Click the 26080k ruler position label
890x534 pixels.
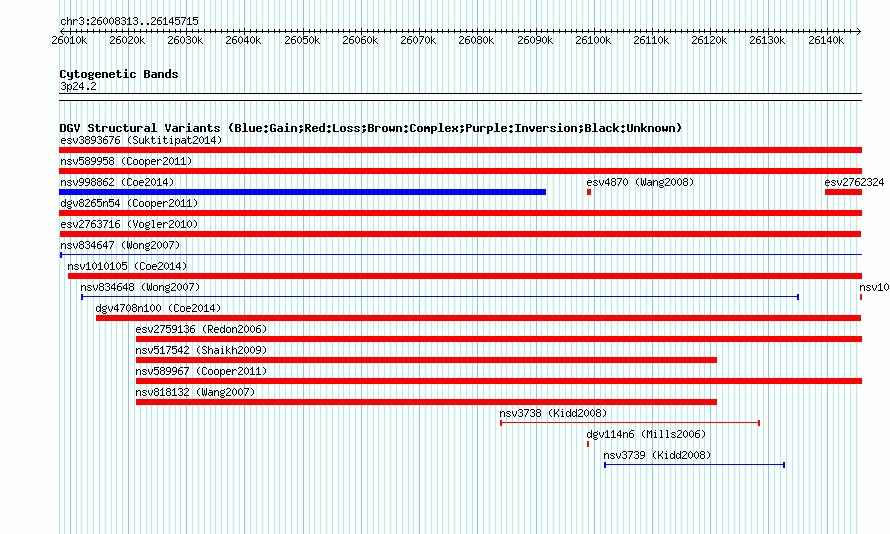(476, 40)
